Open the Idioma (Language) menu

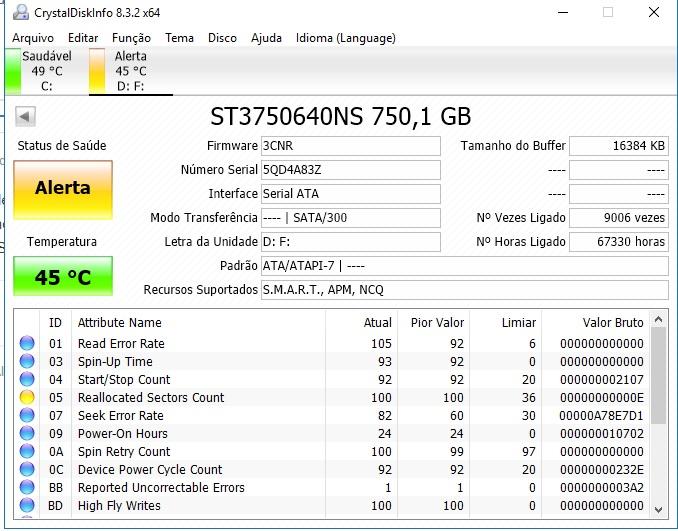[345, 38]
